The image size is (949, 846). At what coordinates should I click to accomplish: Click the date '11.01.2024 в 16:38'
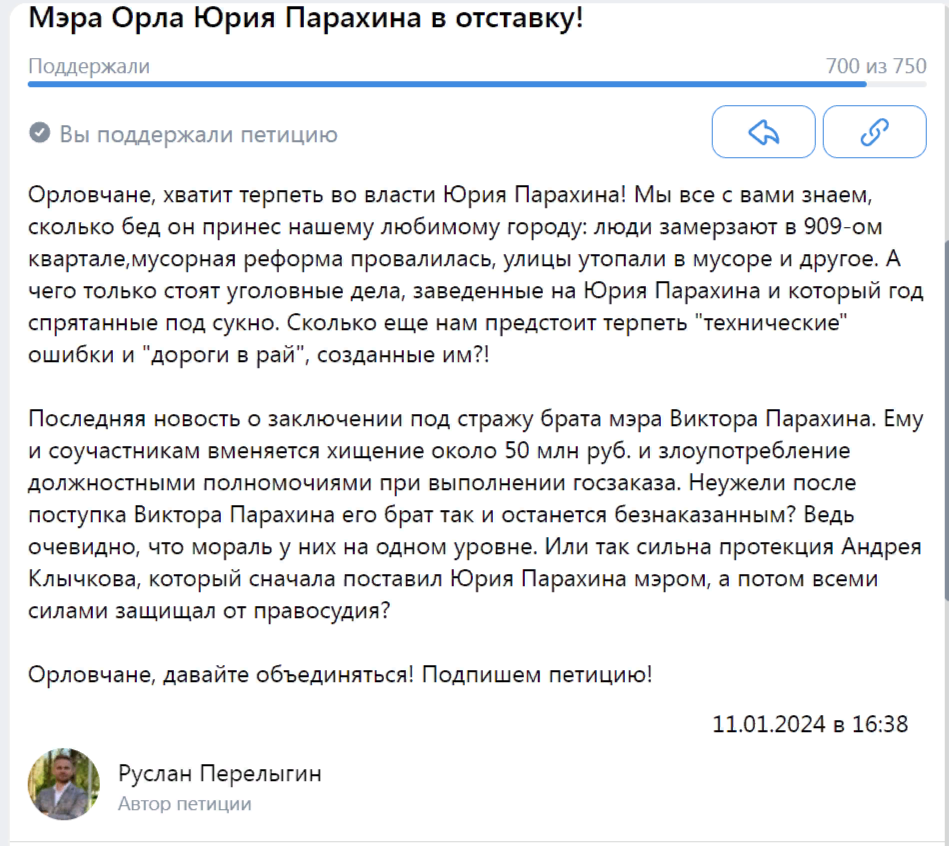(x=810, y=724)
